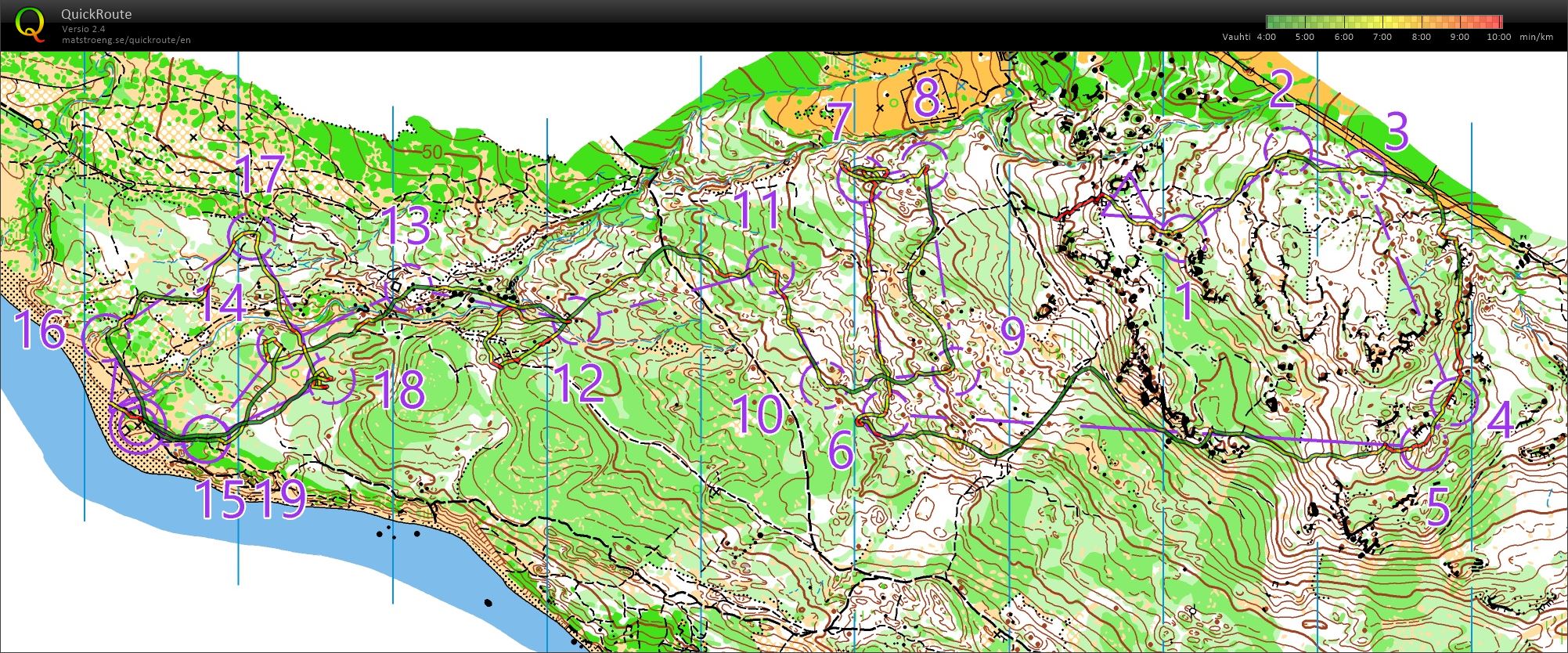The image size is (1568, 653).
Task: Click control number 11 label
Action: pyautogui.click(x=758, y=212)
